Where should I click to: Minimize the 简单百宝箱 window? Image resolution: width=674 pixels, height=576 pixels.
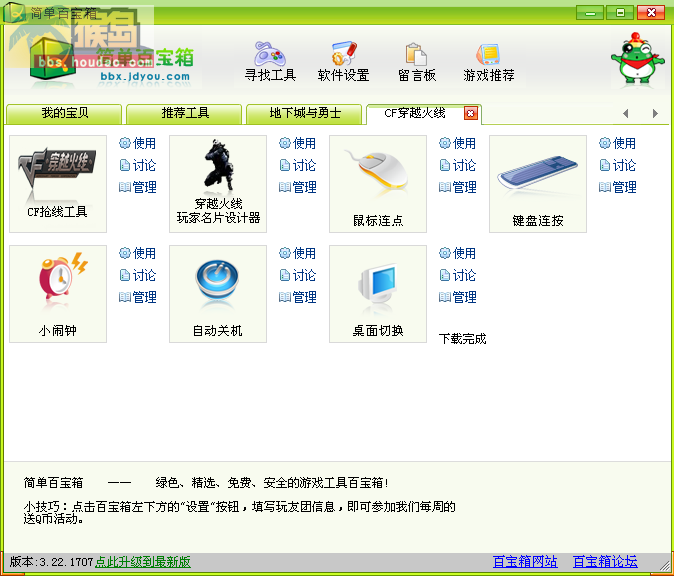coord(590,13)
